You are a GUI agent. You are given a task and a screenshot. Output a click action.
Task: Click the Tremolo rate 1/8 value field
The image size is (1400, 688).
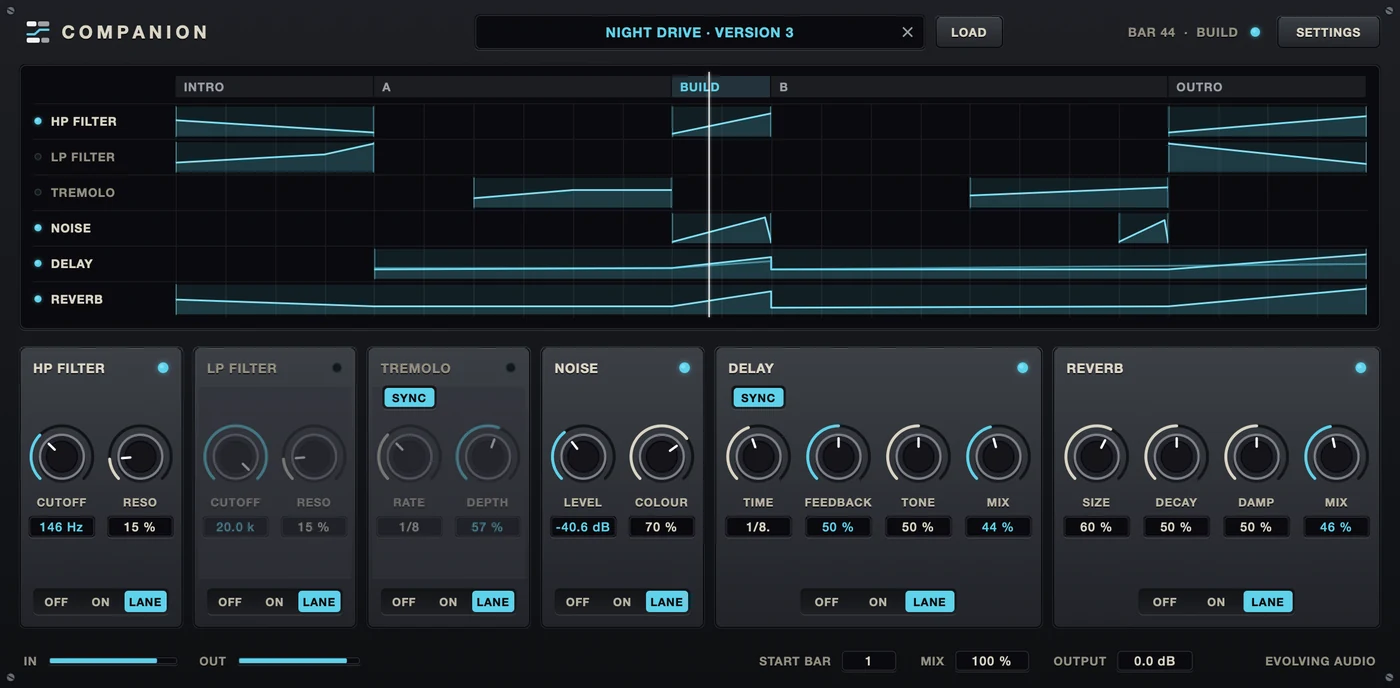click(x=409, y=527)
